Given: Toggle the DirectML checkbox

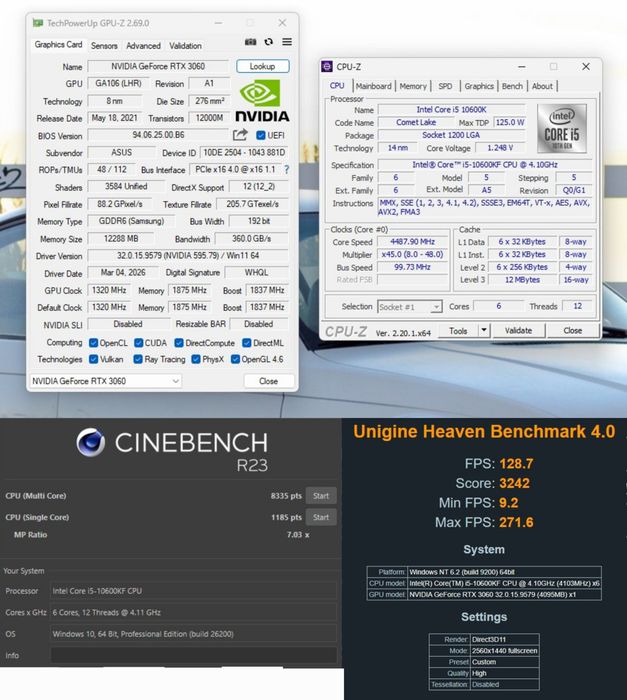Looking at the screenshot, I should 247,343.
